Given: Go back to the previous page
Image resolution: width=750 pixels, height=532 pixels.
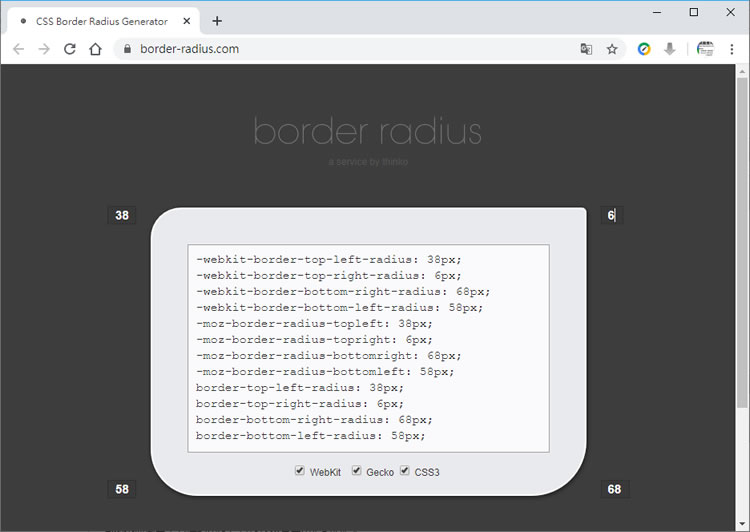Looking at the screenshot, I should (x=18, y=49).
